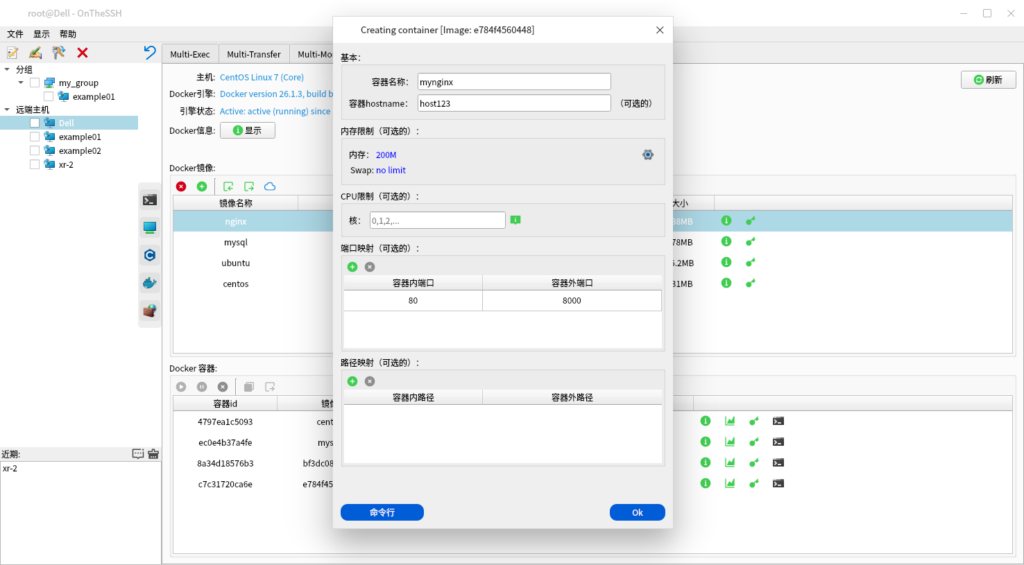The height and width of the screenshot is (565, 1024).
Task: Click the memory limit settings gear icon
Action: pos(648,154)
